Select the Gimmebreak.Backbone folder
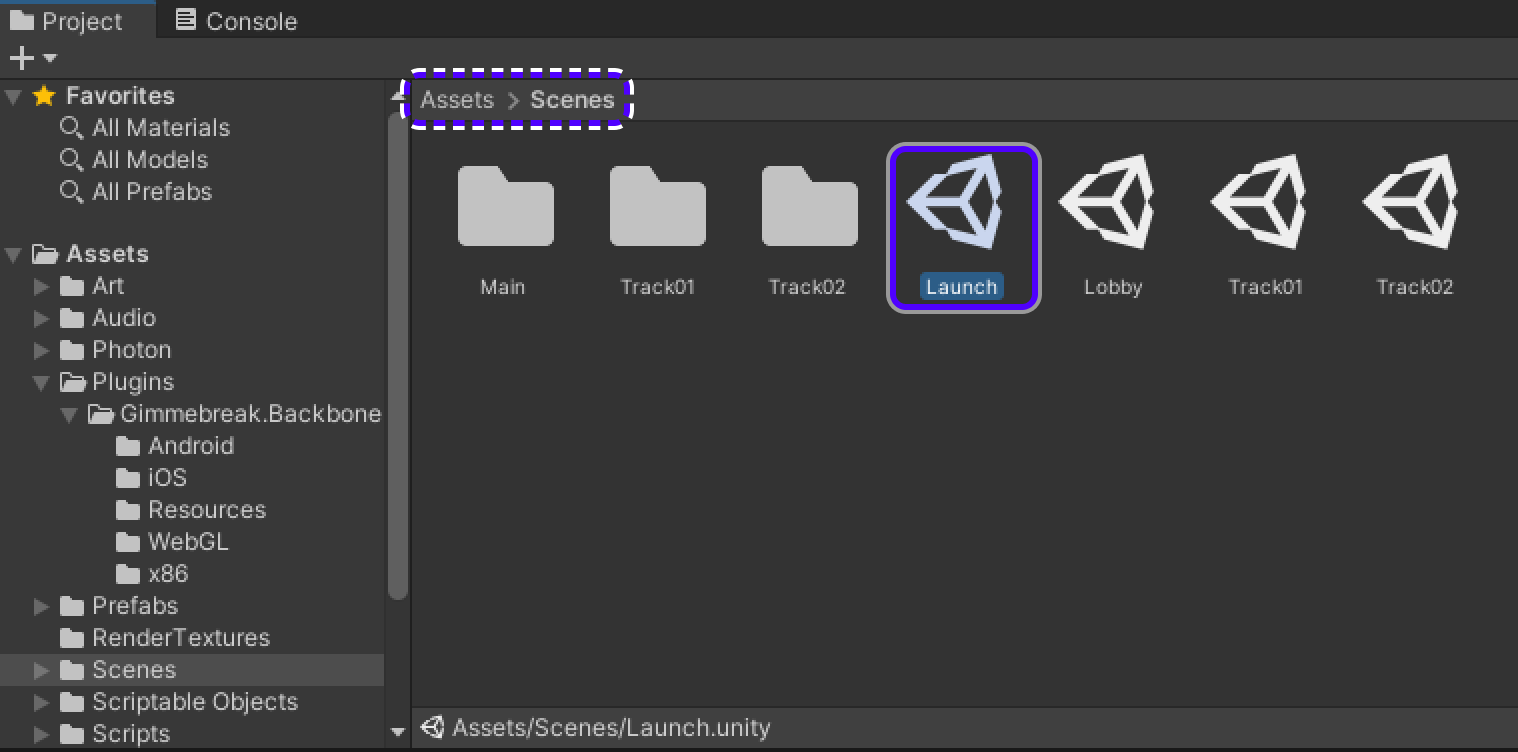 click(235, 414)
